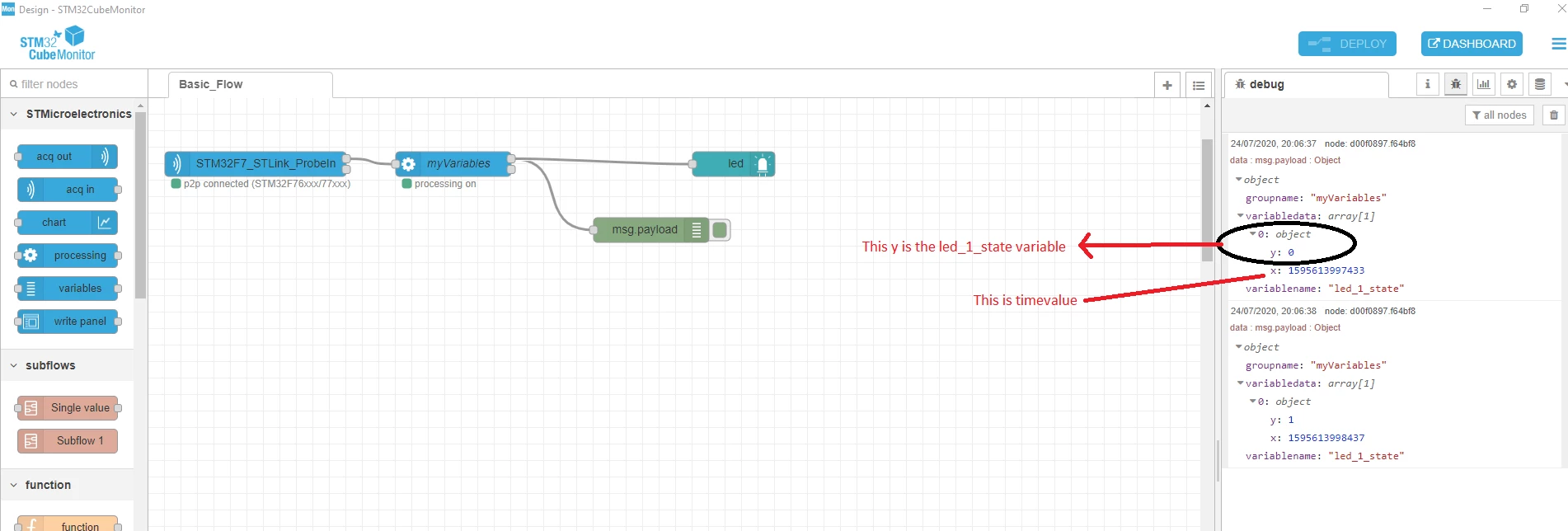Click x value 1595613998437
Screen dimensions: 1568x531
(1326, 438)
